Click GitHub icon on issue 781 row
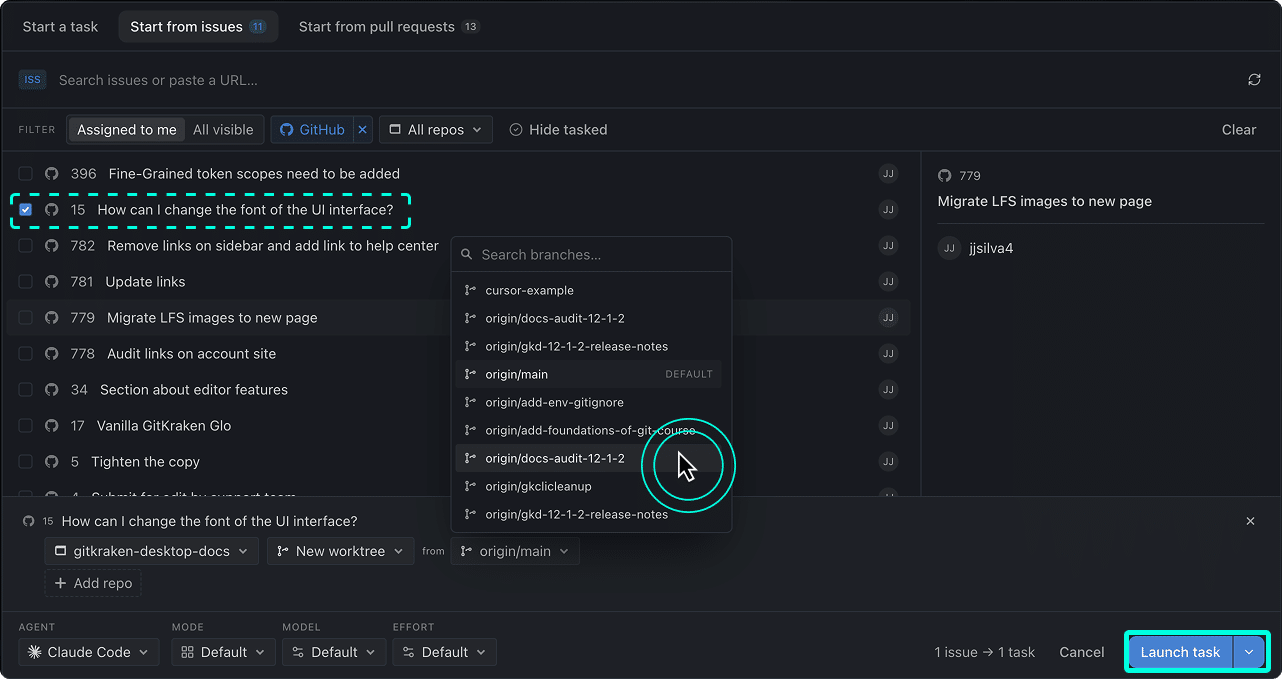The width and height of the screenshot is (1282, 679). coord(52,282)
